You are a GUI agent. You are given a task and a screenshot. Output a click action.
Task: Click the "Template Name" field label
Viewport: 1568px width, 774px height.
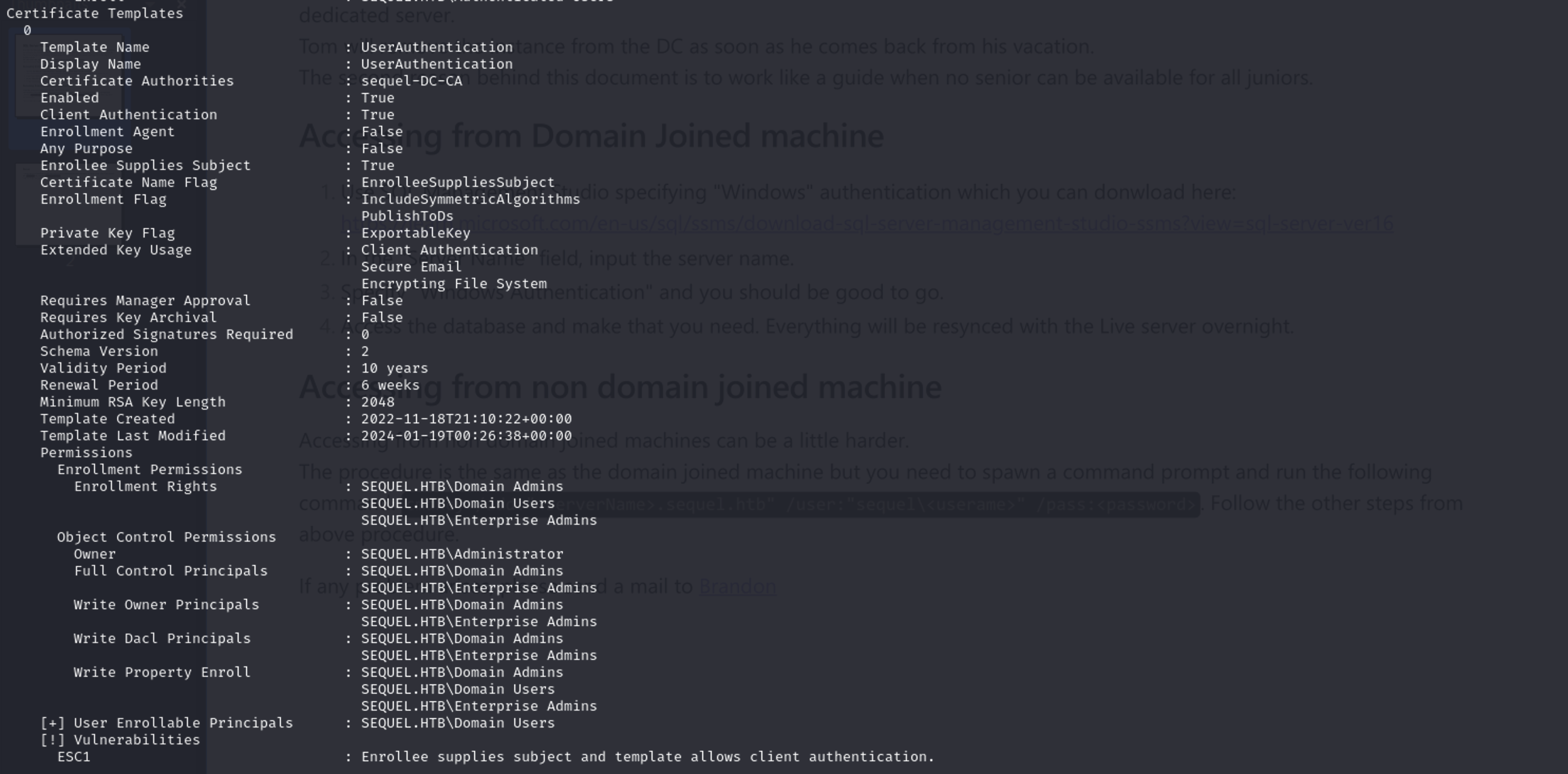(95, 47)
